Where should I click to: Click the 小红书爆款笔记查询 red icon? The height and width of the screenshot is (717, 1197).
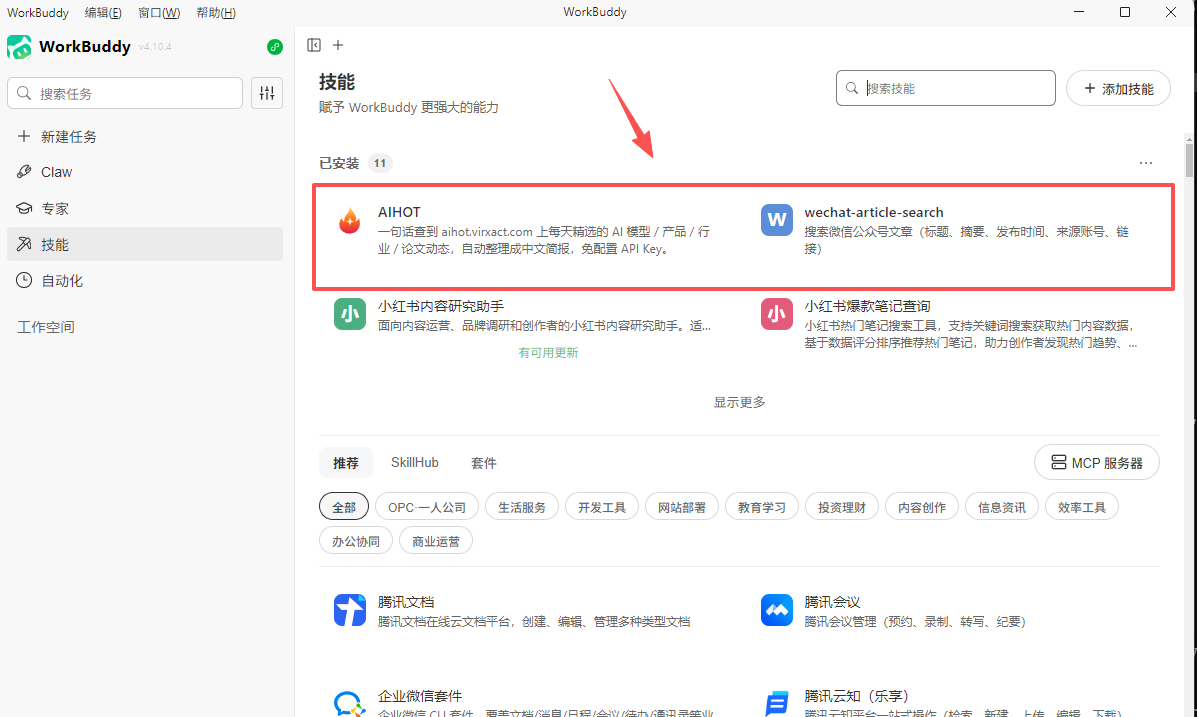tap(776, 314)
